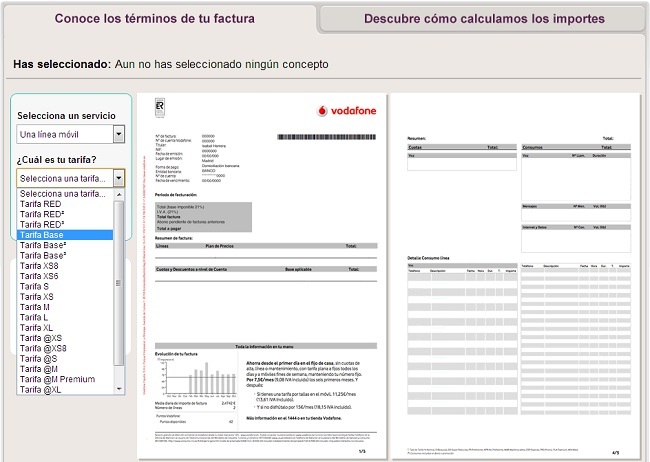Viewport: 650px width, 462px height.
Task: Open the 'Selecciona un servicio' dropdown arrow
Action: tap(119, 134)
